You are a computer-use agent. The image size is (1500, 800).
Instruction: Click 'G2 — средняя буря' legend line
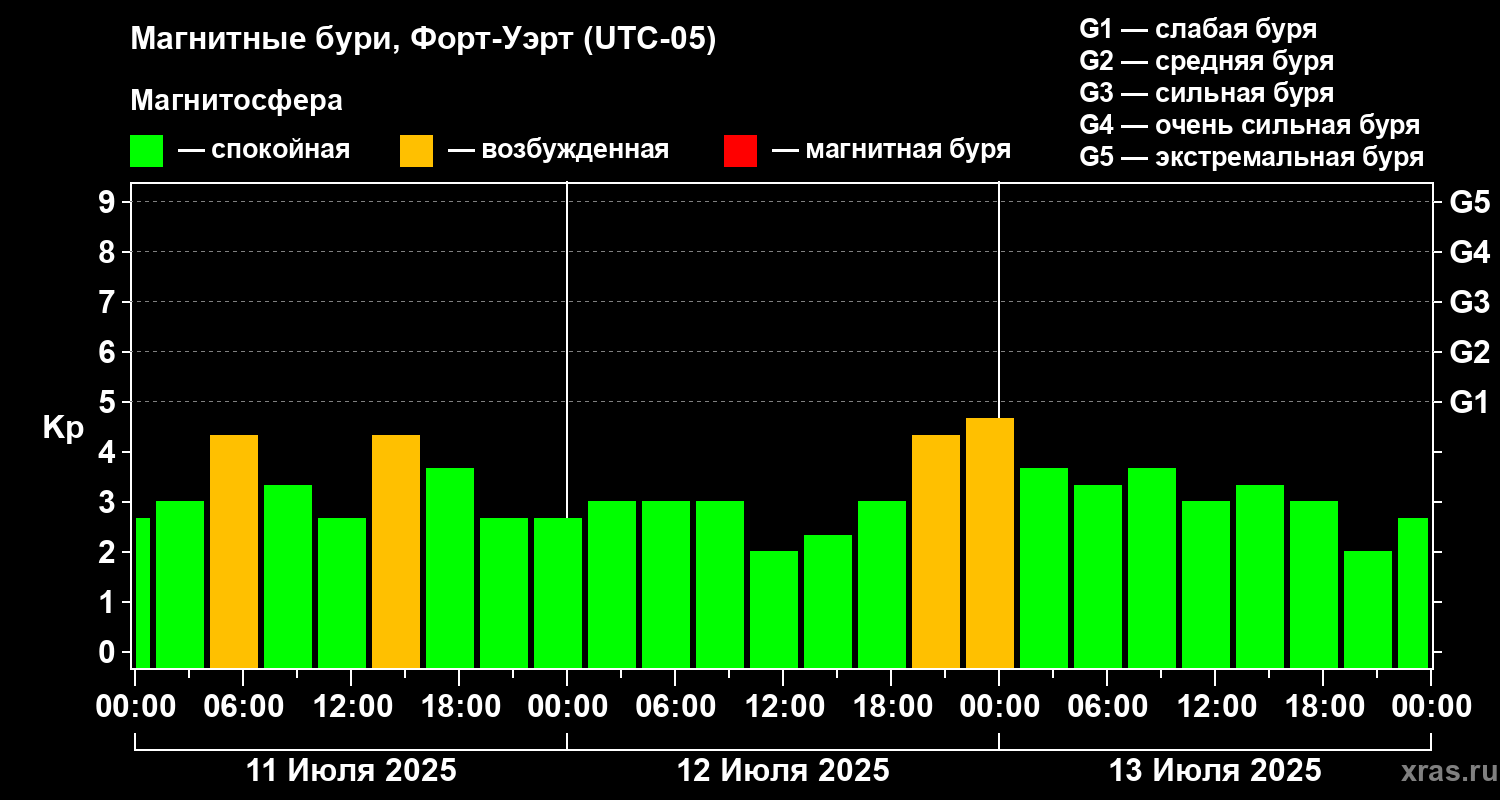point(1207,61)
